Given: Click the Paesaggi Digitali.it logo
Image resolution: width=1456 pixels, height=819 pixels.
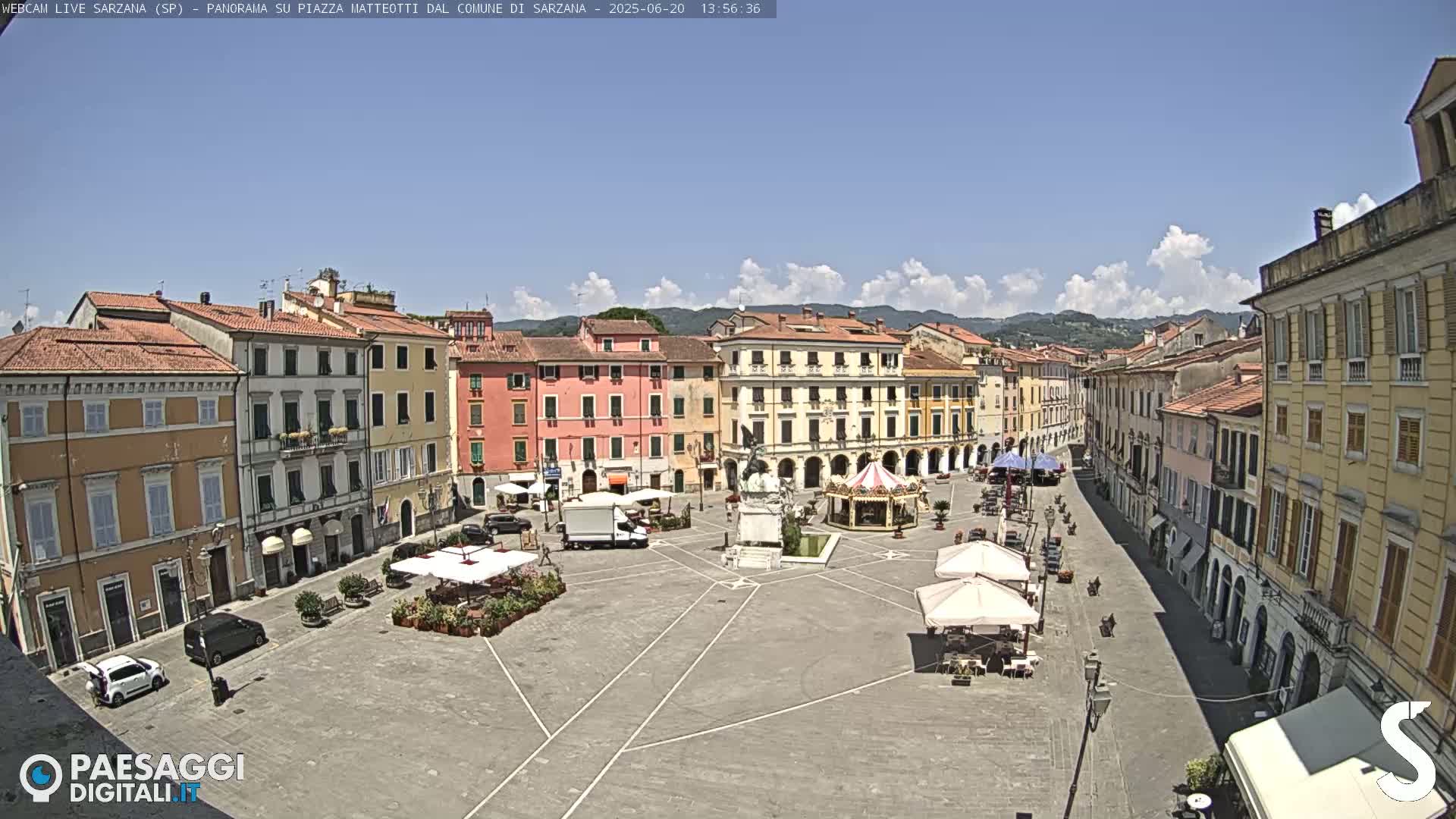Looking at the screenshot, I should coord(132,777).
